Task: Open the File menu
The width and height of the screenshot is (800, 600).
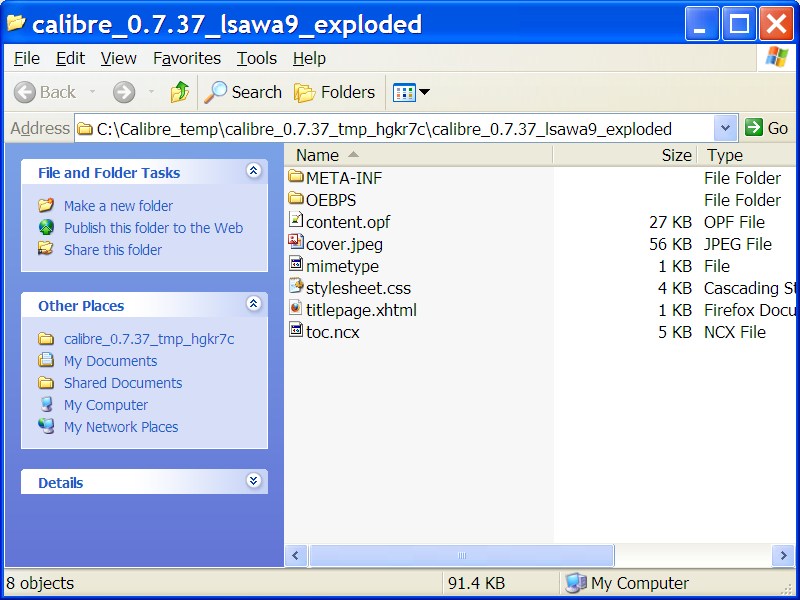Action: [x=27, y=58]
